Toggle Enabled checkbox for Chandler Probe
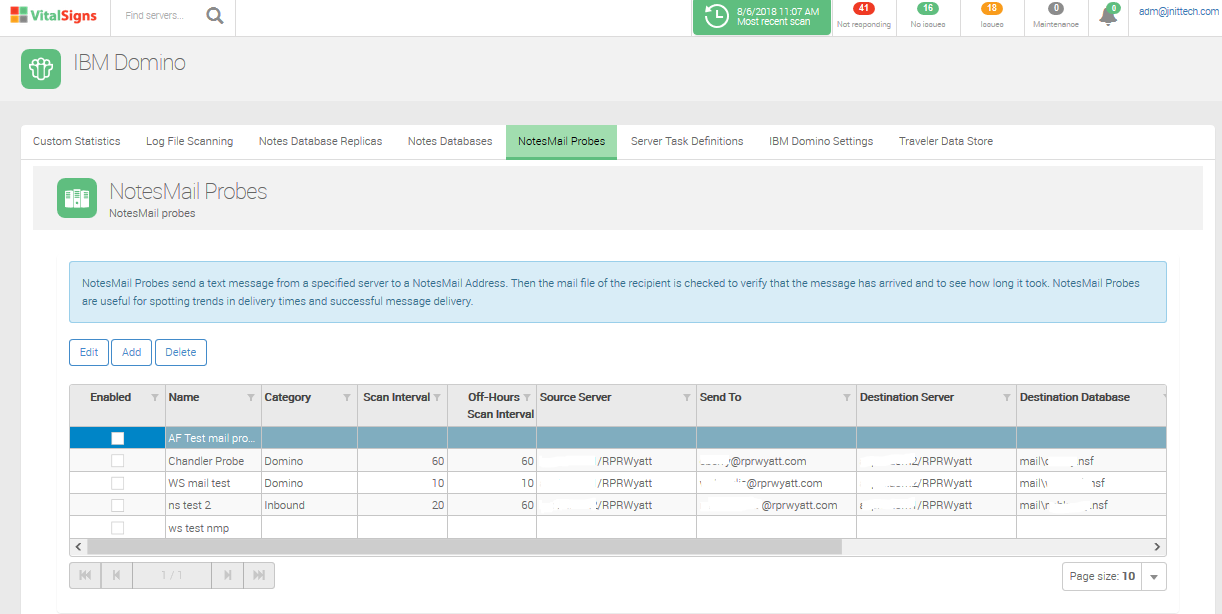This screenshot has height=614, width=1222. [118, 461]
